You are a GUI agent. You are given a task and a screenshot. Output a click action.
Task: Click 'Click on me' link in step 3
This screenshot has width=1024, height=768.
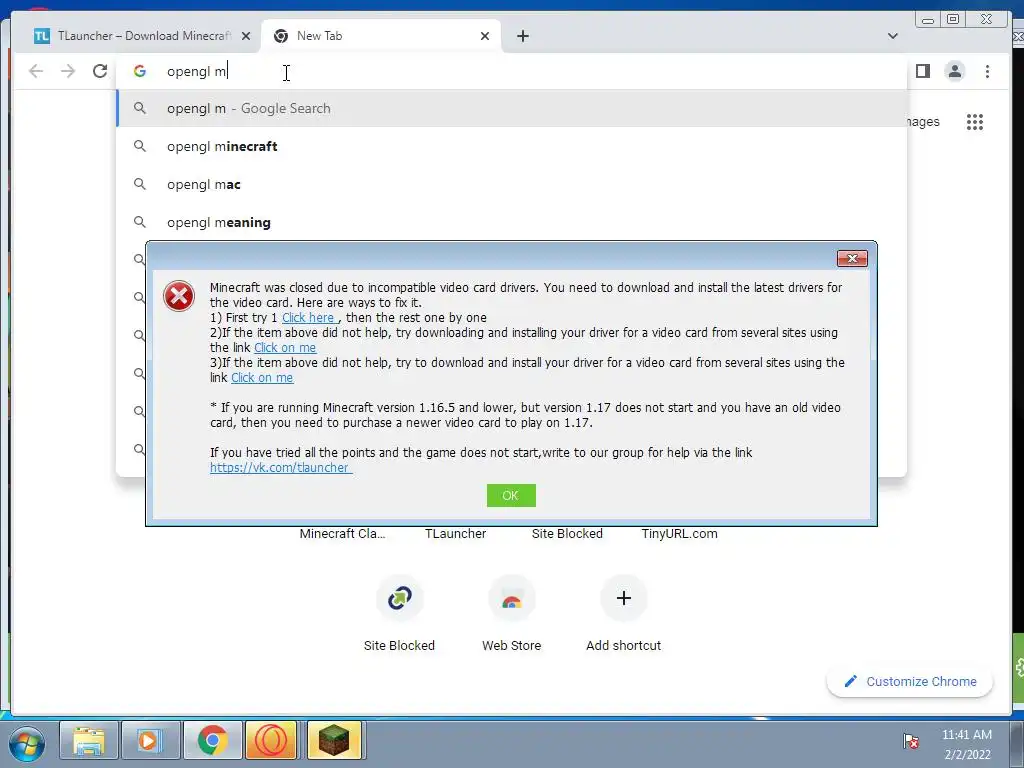[262, 377]
